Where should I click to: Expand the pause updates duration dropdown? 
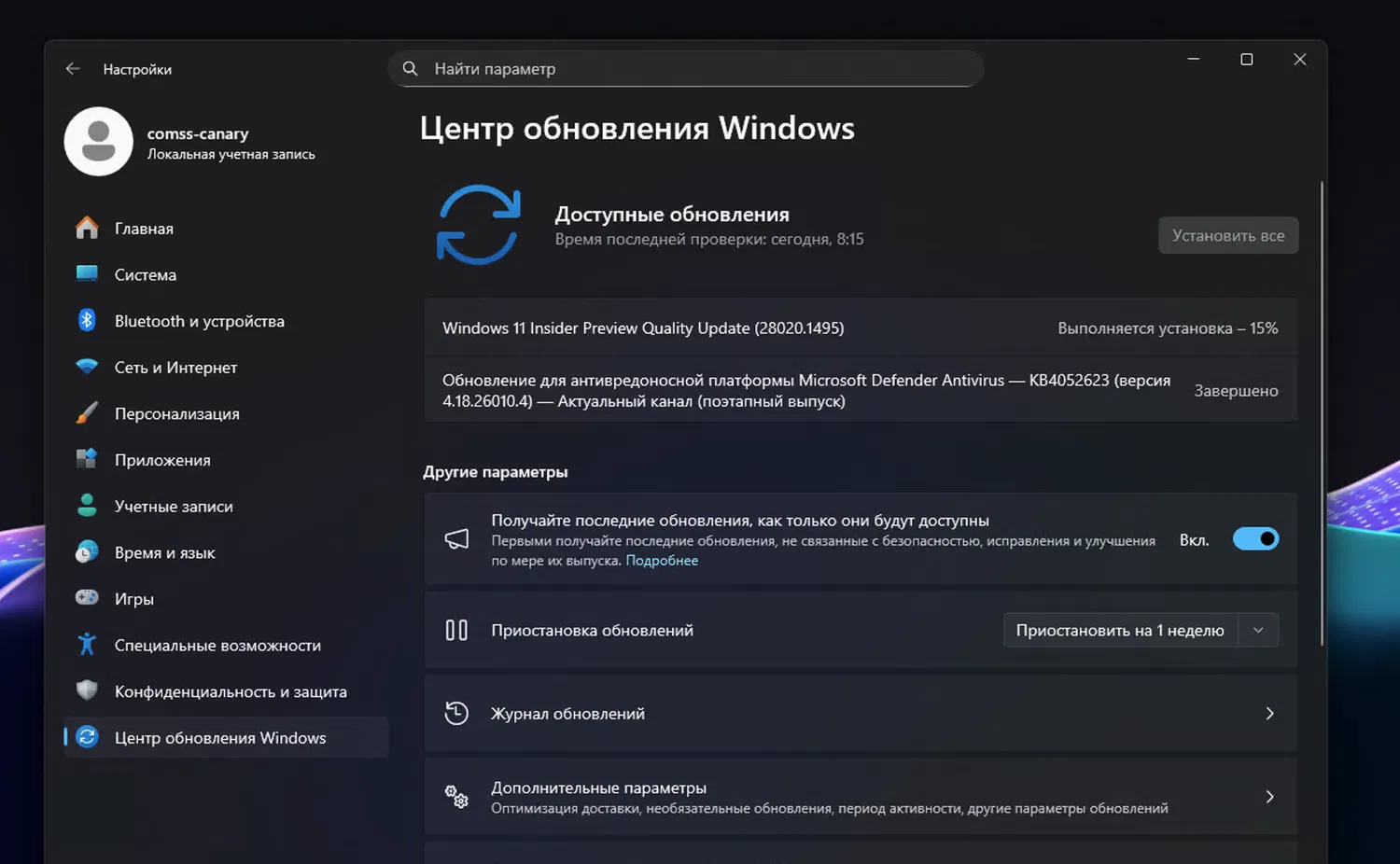point(1257,630)
